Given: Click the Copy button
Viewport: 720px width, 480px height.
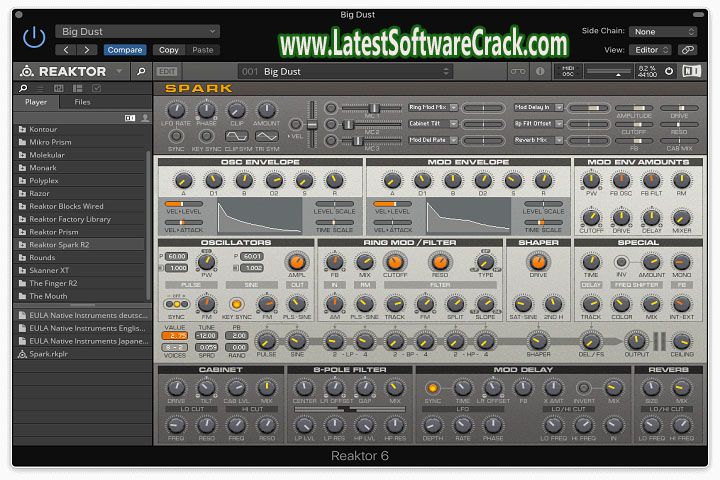Looking at the screenshot, I should pyautogui.click(x=169, y=50).
